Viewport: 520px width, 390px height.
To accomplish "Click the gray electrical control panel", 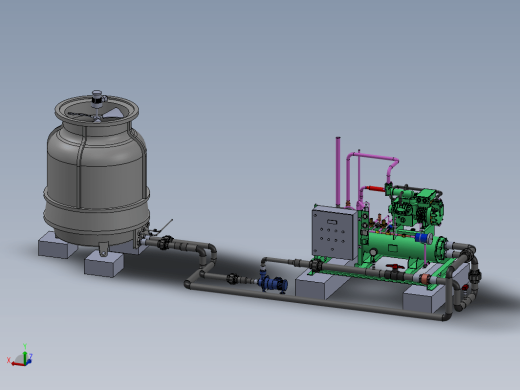I will click(334, 233).
